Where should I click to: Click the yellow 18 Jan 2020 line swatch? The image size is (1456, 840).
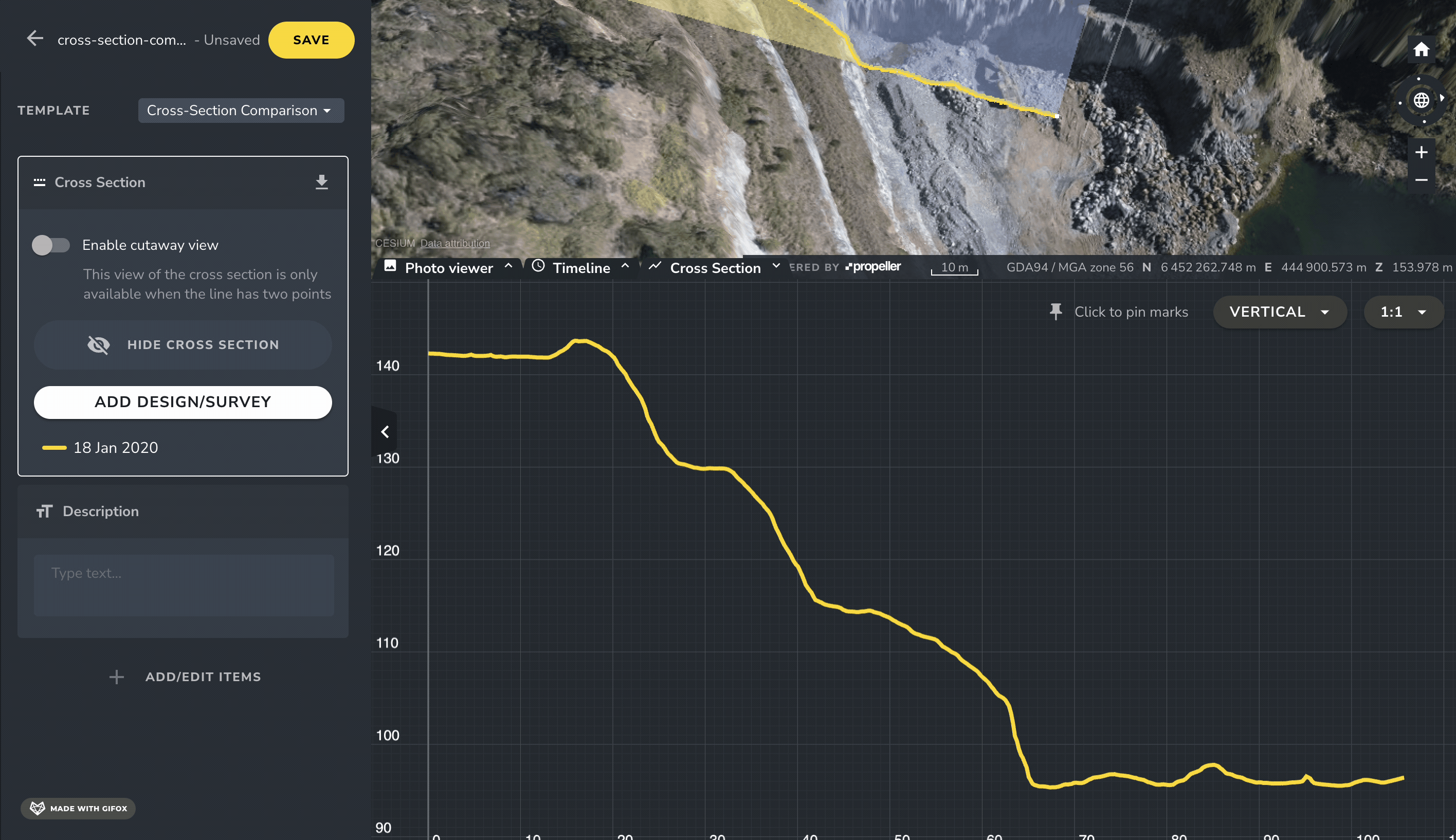click(54, 448)
